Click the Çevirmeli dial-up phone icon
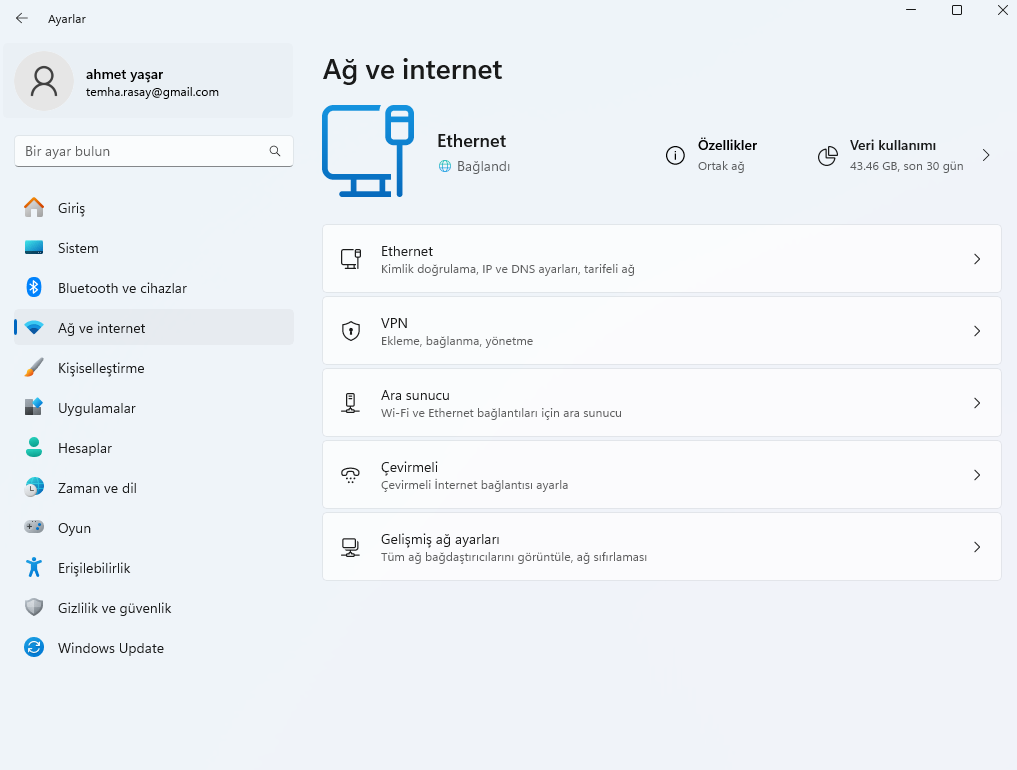Viewport: 1017px width, 770px height. pos(351,475)
